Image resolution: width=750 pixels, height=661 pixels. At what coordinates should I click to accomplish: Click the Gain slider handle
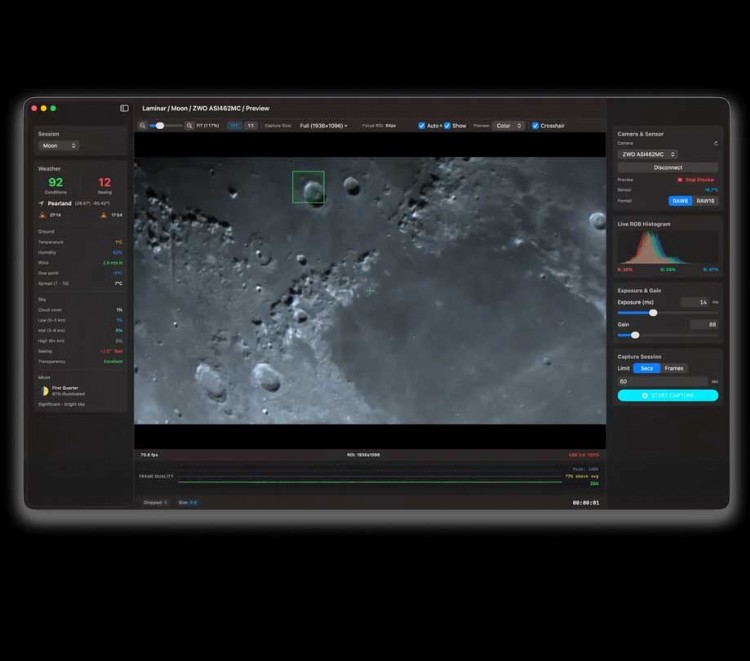coord(635,335)
